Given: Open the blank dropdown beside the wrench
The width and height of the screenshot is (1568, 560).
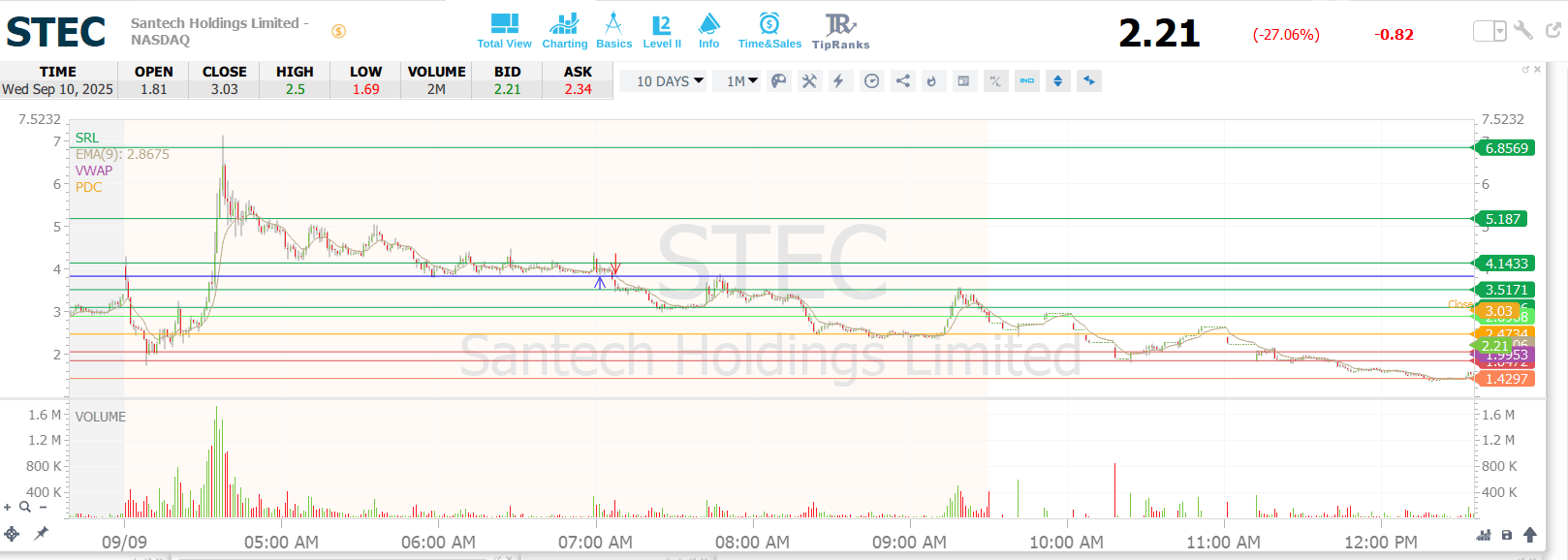Looking at the screenshot, I should [x=1490, y=31].
